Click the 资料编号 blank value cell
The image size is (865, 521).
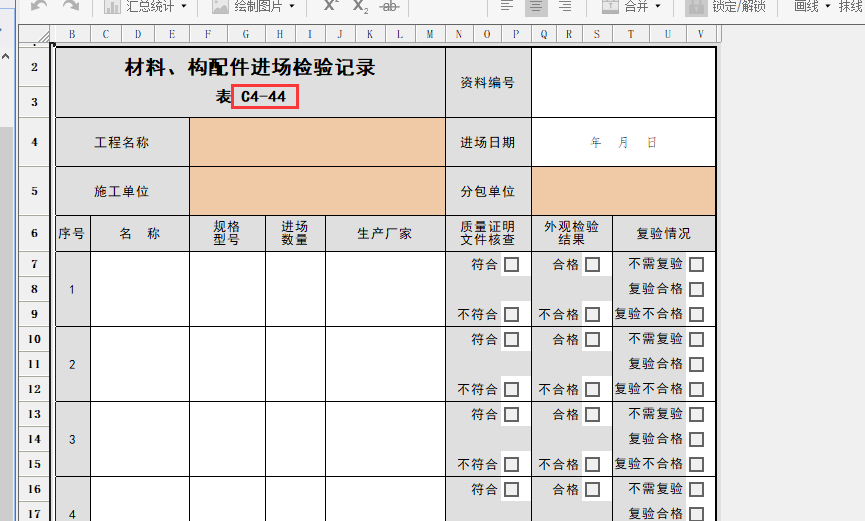(623, 82)
